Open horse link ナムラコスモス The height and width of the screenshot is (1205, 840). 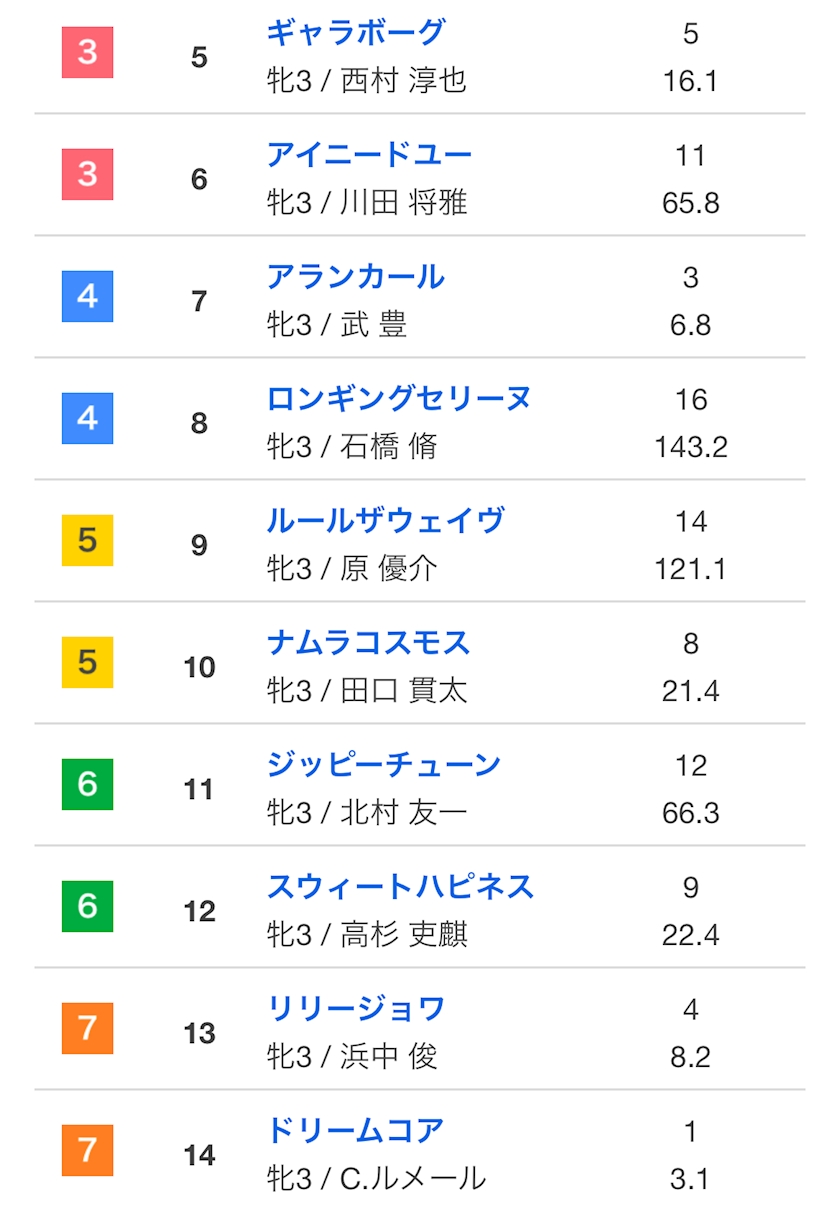click(x=368, y=643)
